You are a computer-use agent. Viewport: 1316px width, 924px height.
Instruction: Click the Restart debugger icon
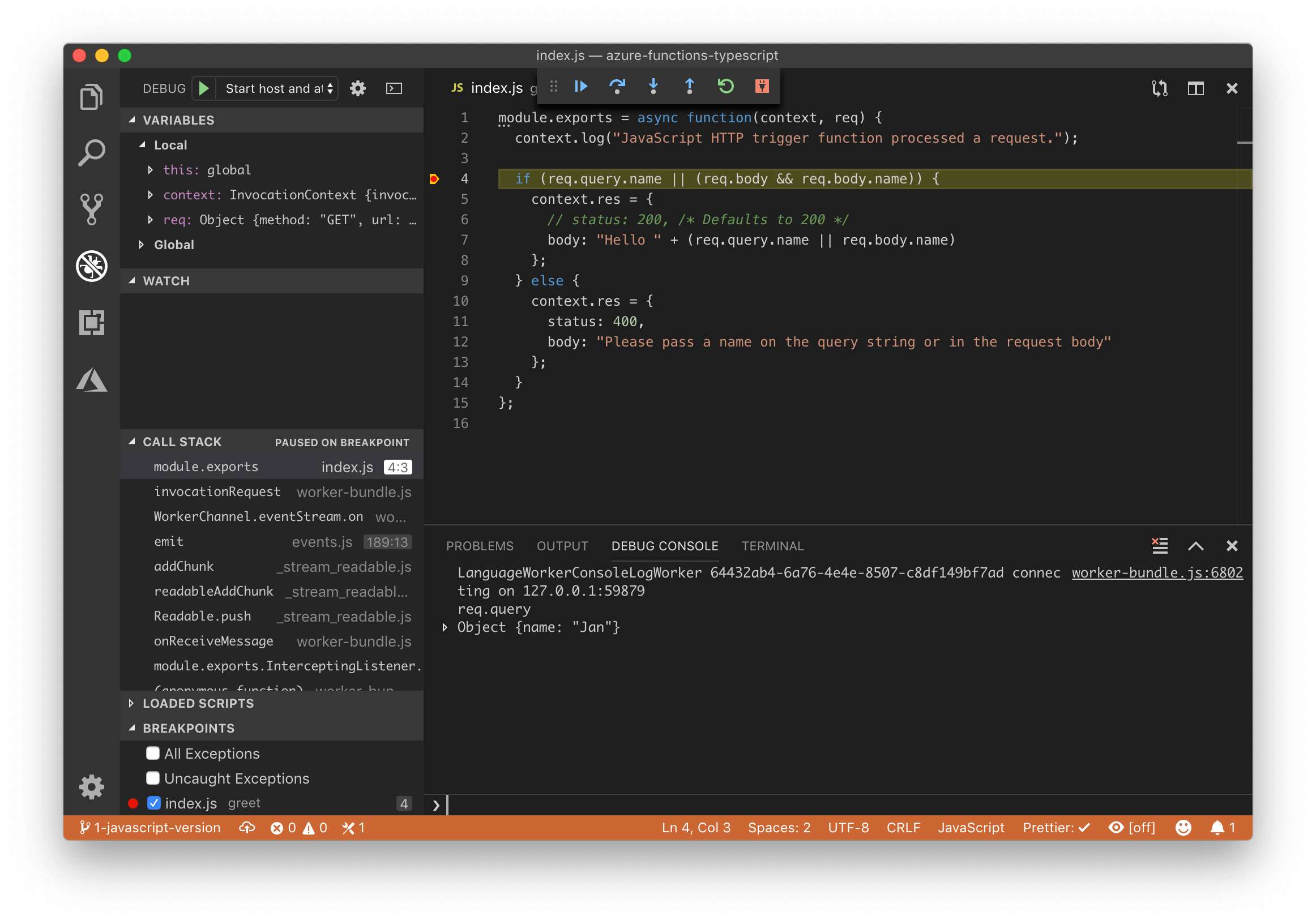tap(727, 89)
